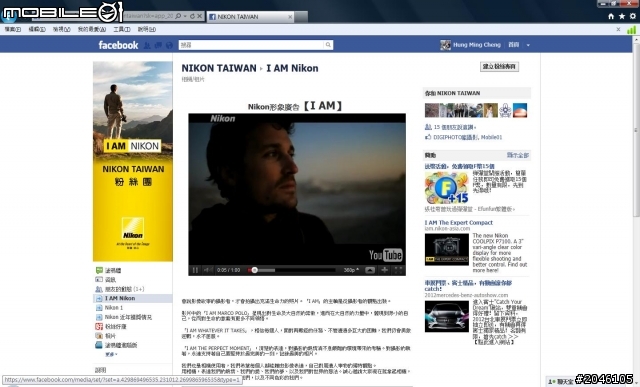This screenshot has height=387, width=640.
Task: Open the last sidebar item with blue icon
Action: click(116, 345)
